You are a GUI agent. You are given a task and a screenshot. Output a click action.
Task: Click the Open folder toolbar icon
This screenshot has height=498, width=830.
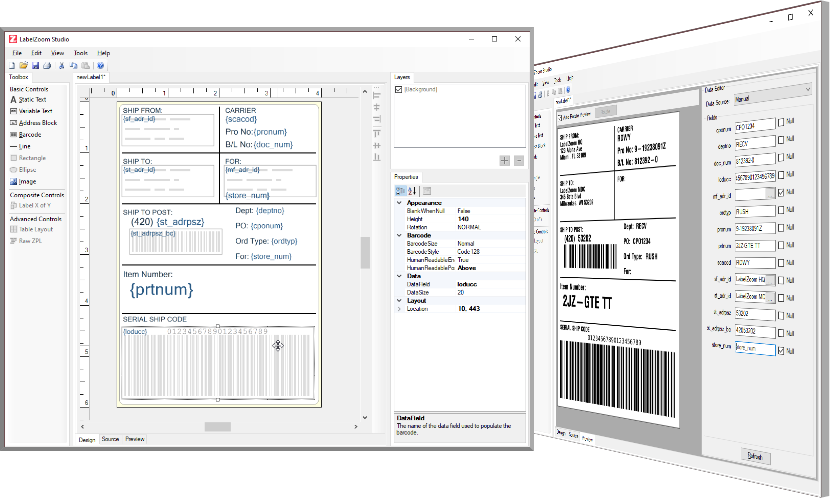tap(23, 66)
